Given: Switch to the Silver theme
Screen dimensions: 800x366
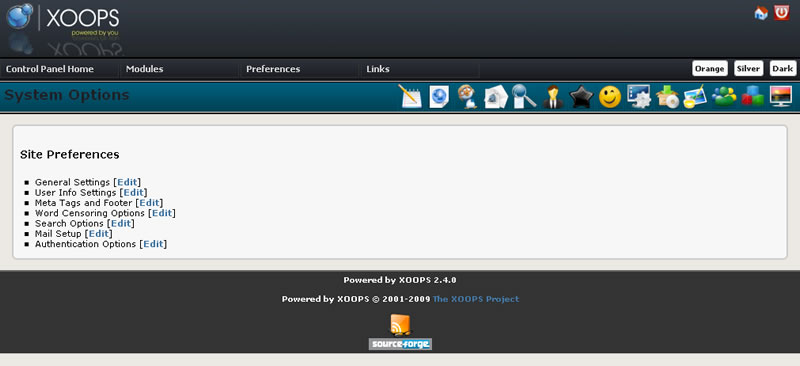Looking at the screenshot, I should click(x=748, y=68).
